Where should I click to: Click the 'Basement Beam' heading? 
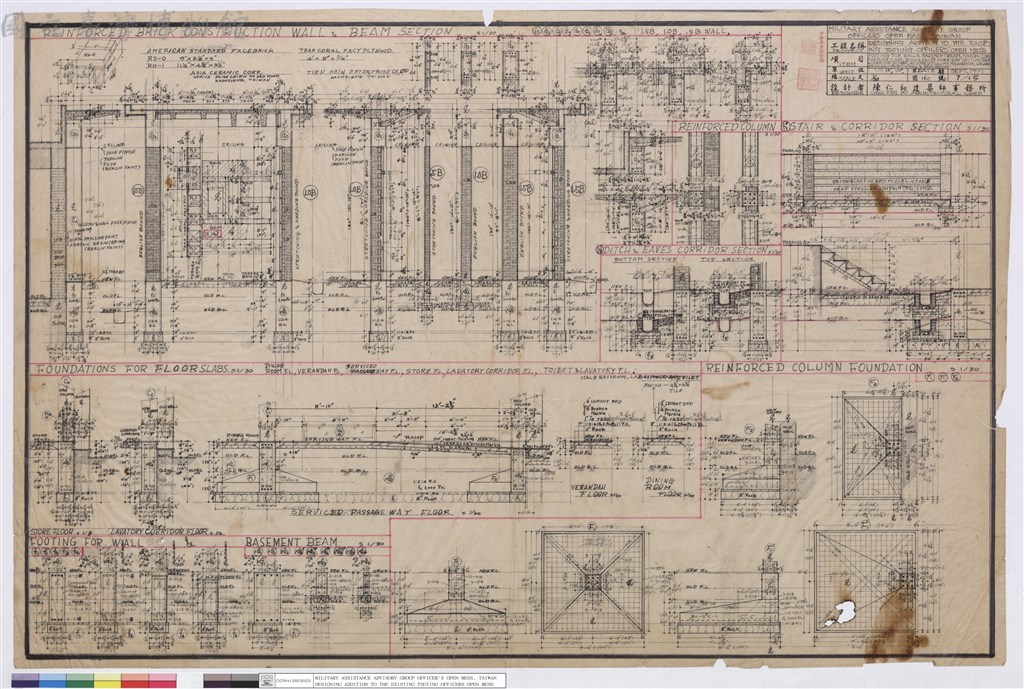point(291,542)
